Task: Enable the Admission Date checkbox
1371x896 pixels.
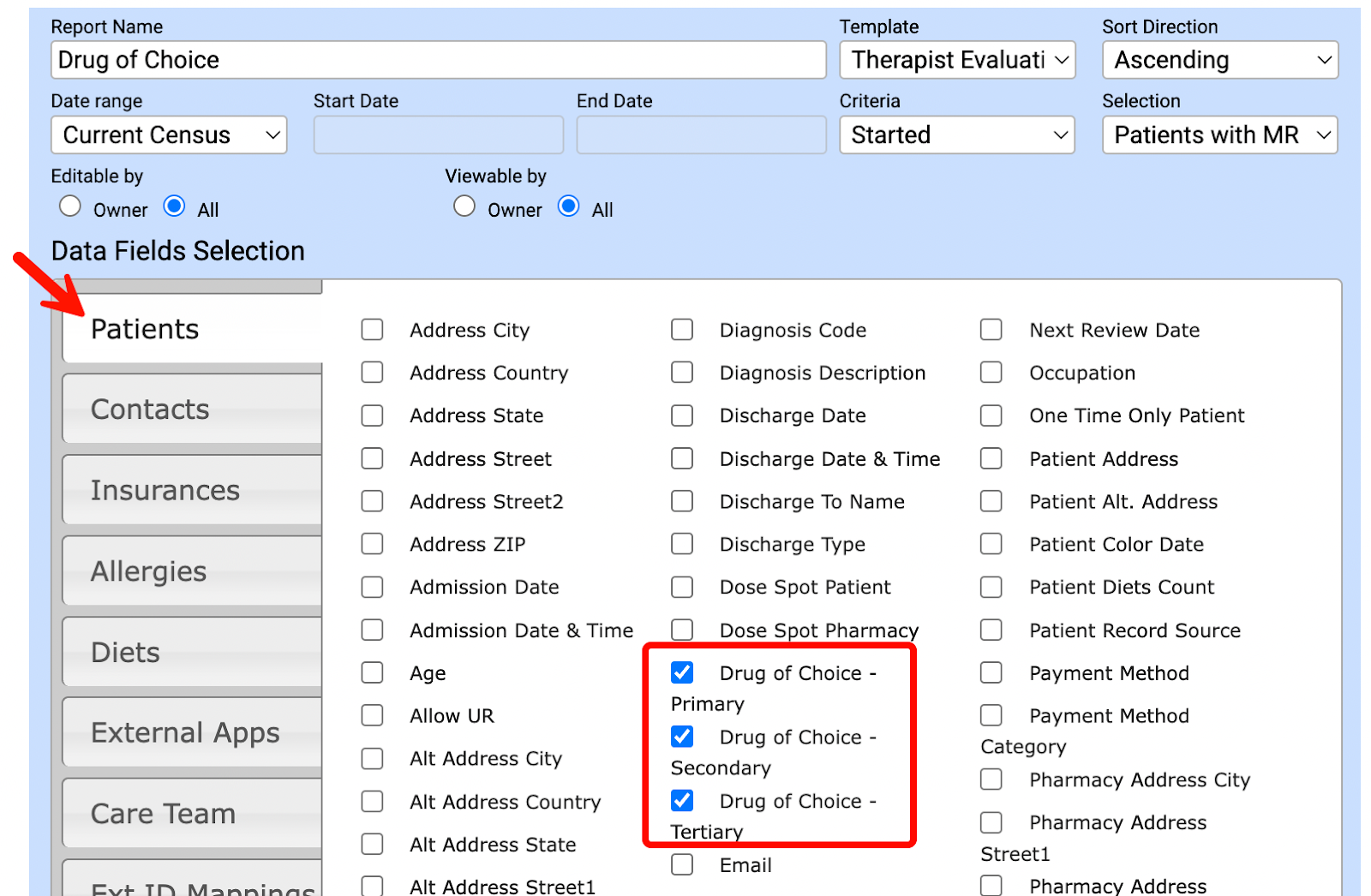Action: 372,587
